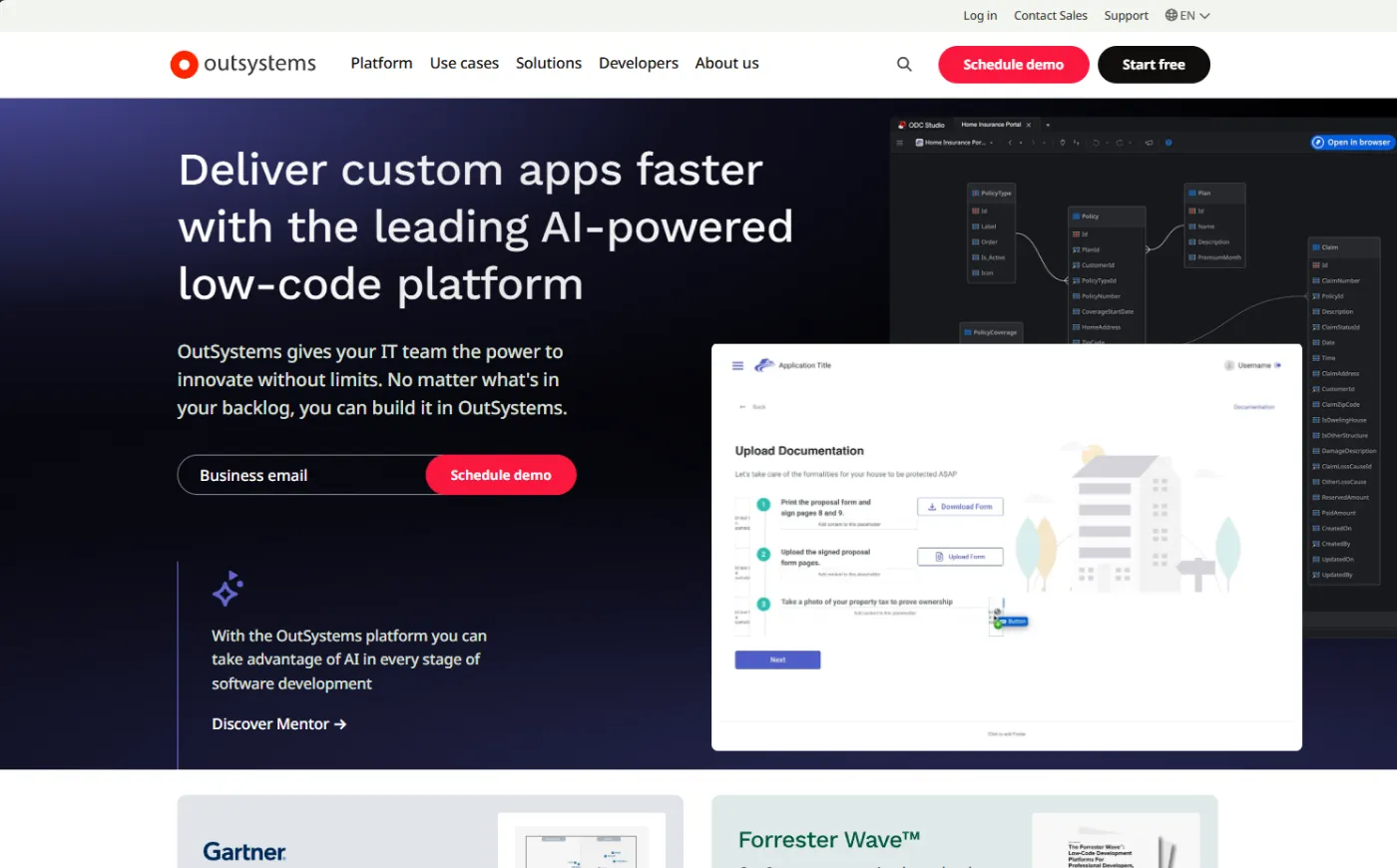Click the Upload Documentation heading in mockup
This screenshot has height=868, width=1397.
click(799, 451)
